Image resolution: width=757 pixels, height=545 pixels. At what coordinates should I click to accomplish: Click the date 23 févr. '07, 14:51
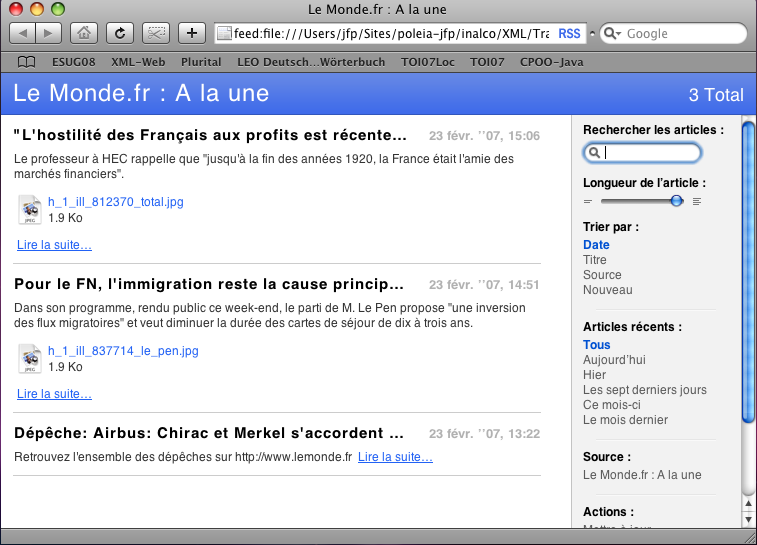point(484,285)
